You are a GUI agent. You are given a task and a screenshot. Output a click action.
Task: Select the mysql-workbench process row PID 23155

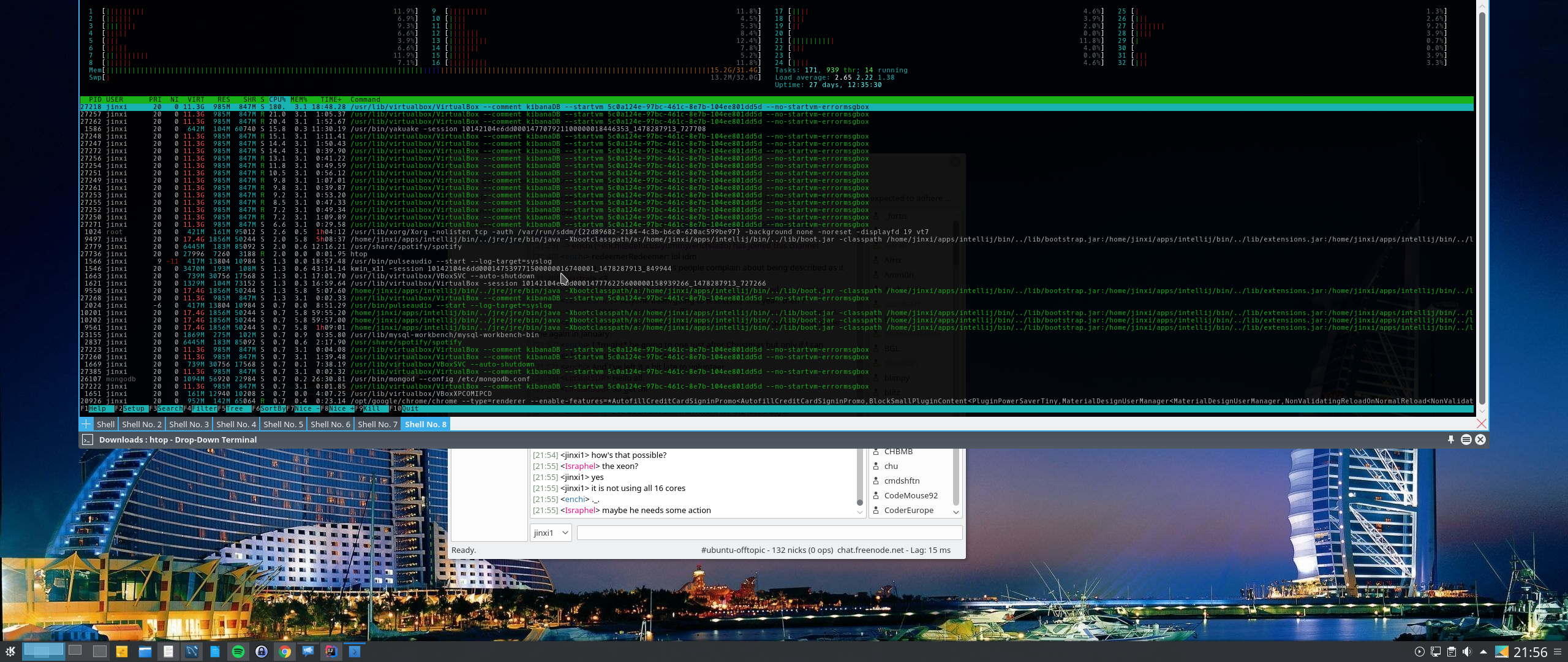[777, 335]
